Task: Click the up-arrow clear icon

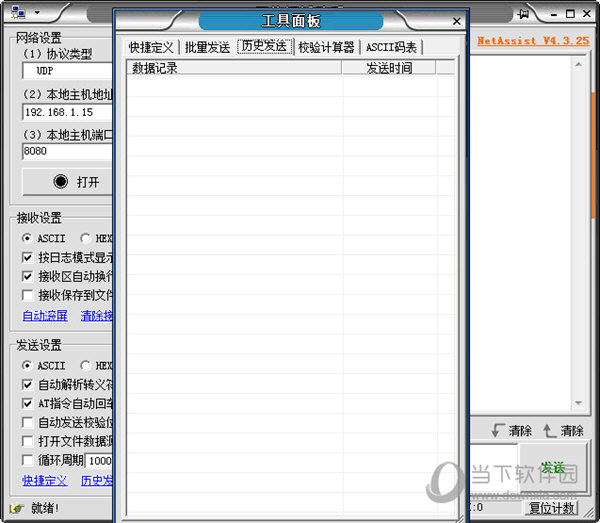Action: click(548, 431)
